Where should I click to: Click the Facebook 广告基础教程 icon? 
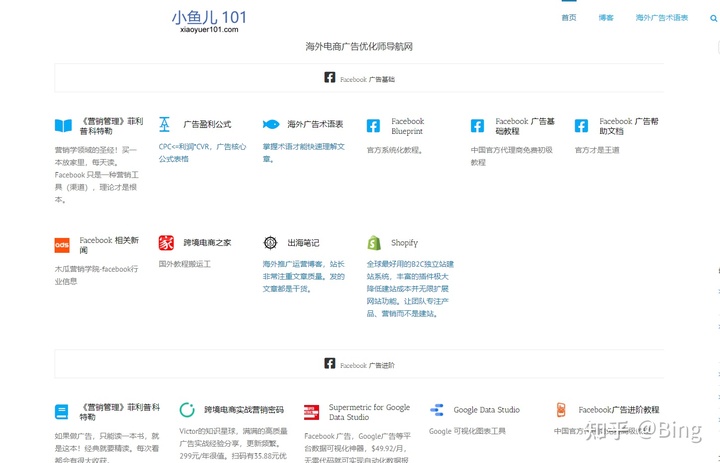(x=478, y=125)
